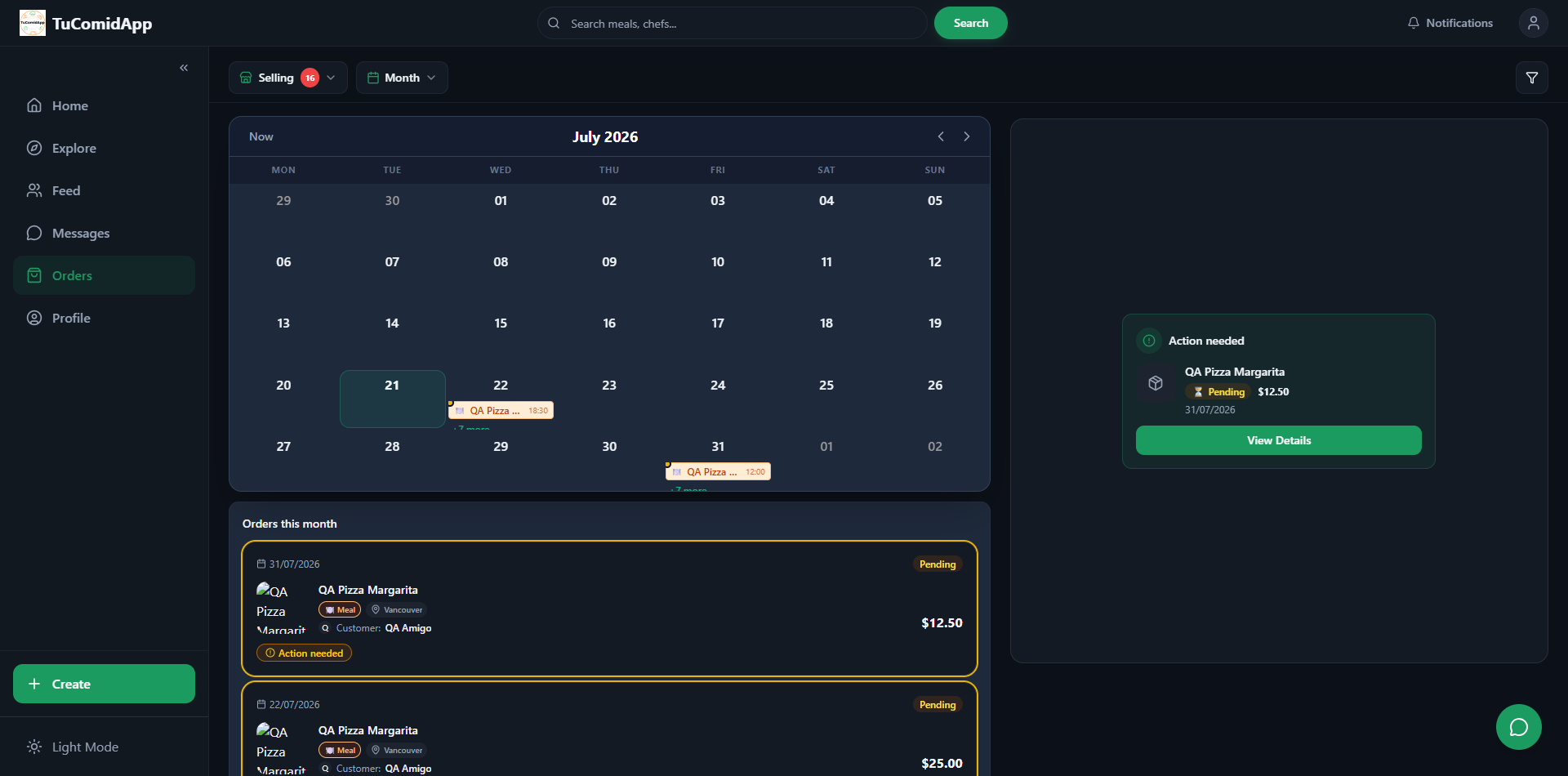This screenshot has width=1568, height=776.
Task: Click the Meal tag on 31/07/2026 order
Action: 340,609
